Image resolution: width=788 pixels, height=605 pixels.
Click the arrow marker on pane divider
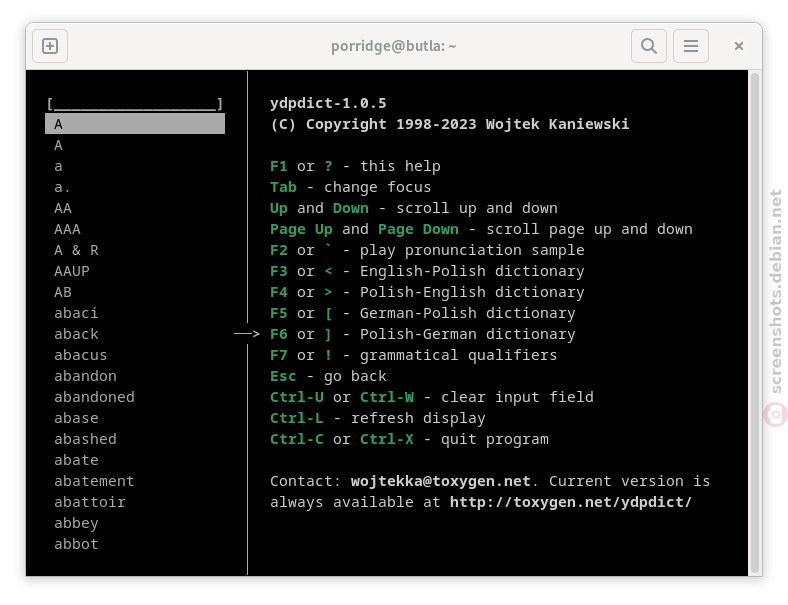247,334
